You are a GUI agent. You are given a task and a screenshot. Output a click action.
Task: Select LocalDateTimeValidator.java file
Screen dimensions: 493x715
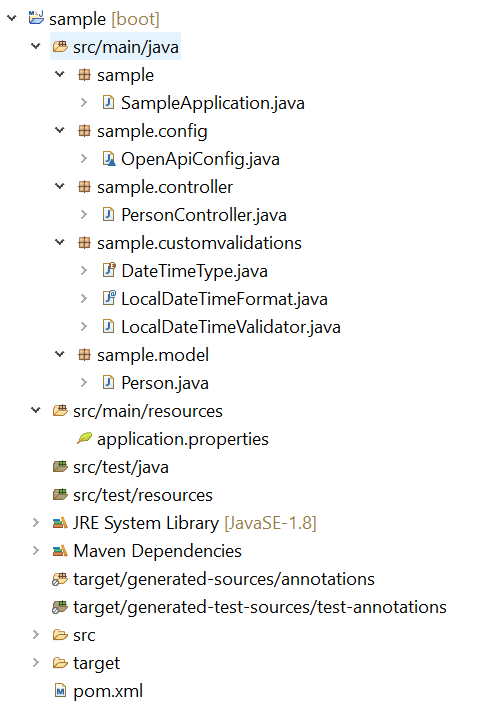point(231,327)
